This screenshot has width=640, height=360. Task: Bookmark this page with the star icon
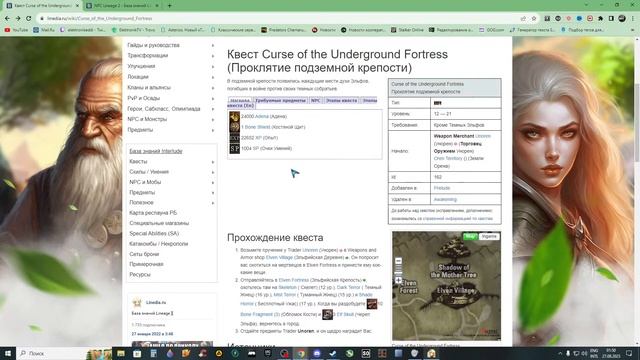pos(534,18)
